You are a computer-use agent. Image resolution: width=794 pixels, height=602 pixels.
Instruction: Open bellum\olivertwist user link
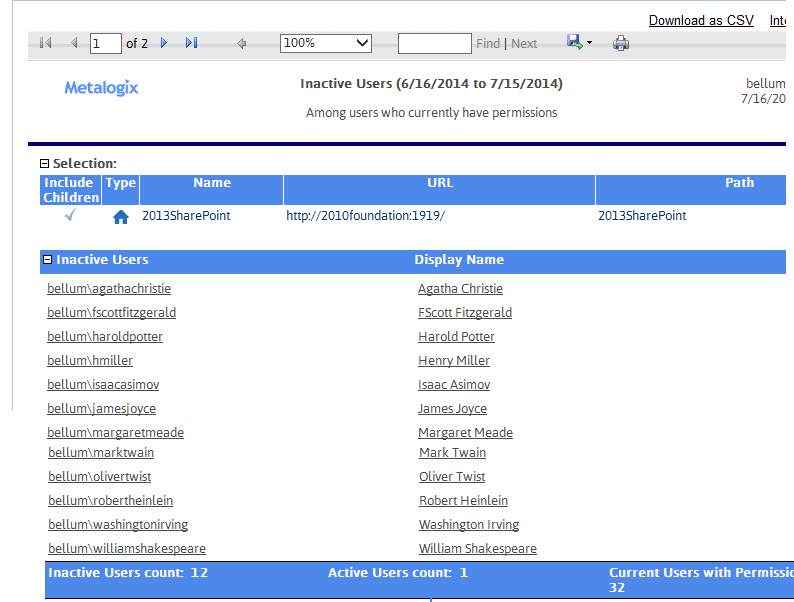point(100,477)
